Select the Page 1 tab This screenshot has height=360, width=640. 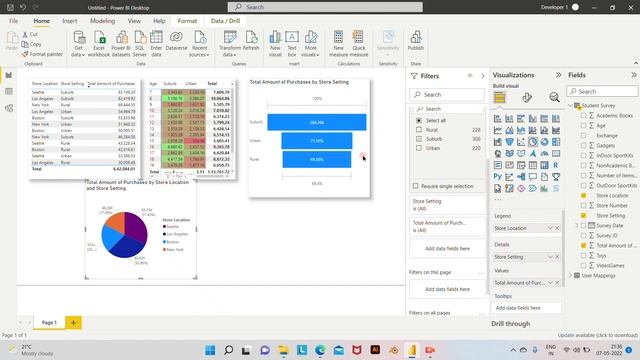tap(49, 322)
